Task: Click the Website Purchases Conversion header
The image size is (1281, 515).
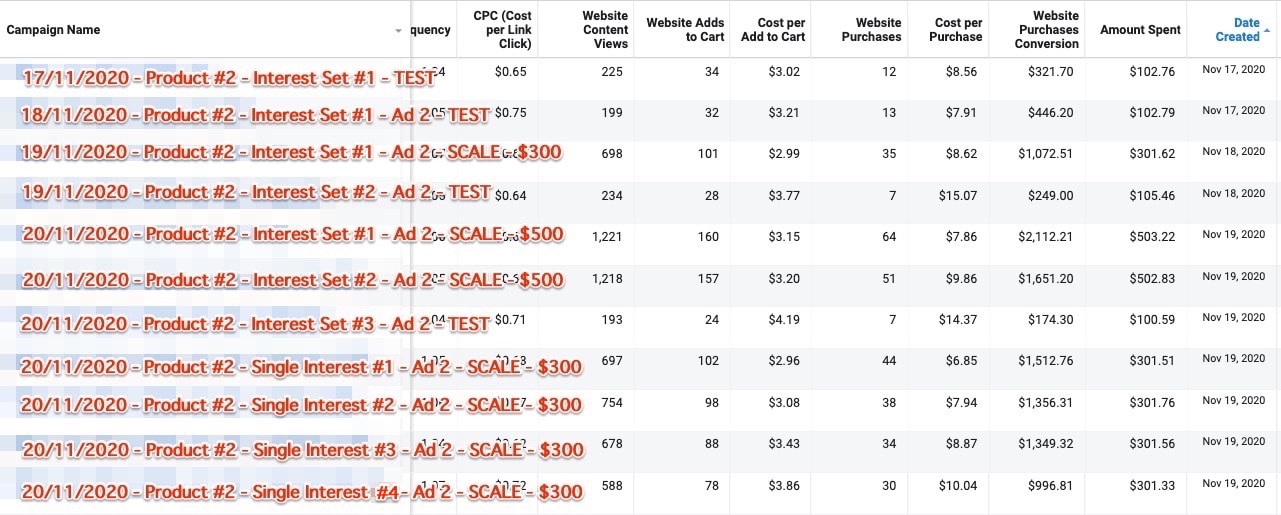Action: click(1046, 30)
